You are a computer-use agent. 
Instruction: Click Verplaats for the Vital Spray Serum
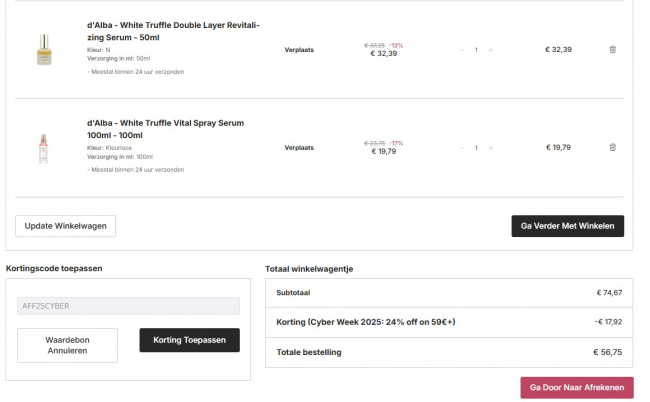click(299, 147)
